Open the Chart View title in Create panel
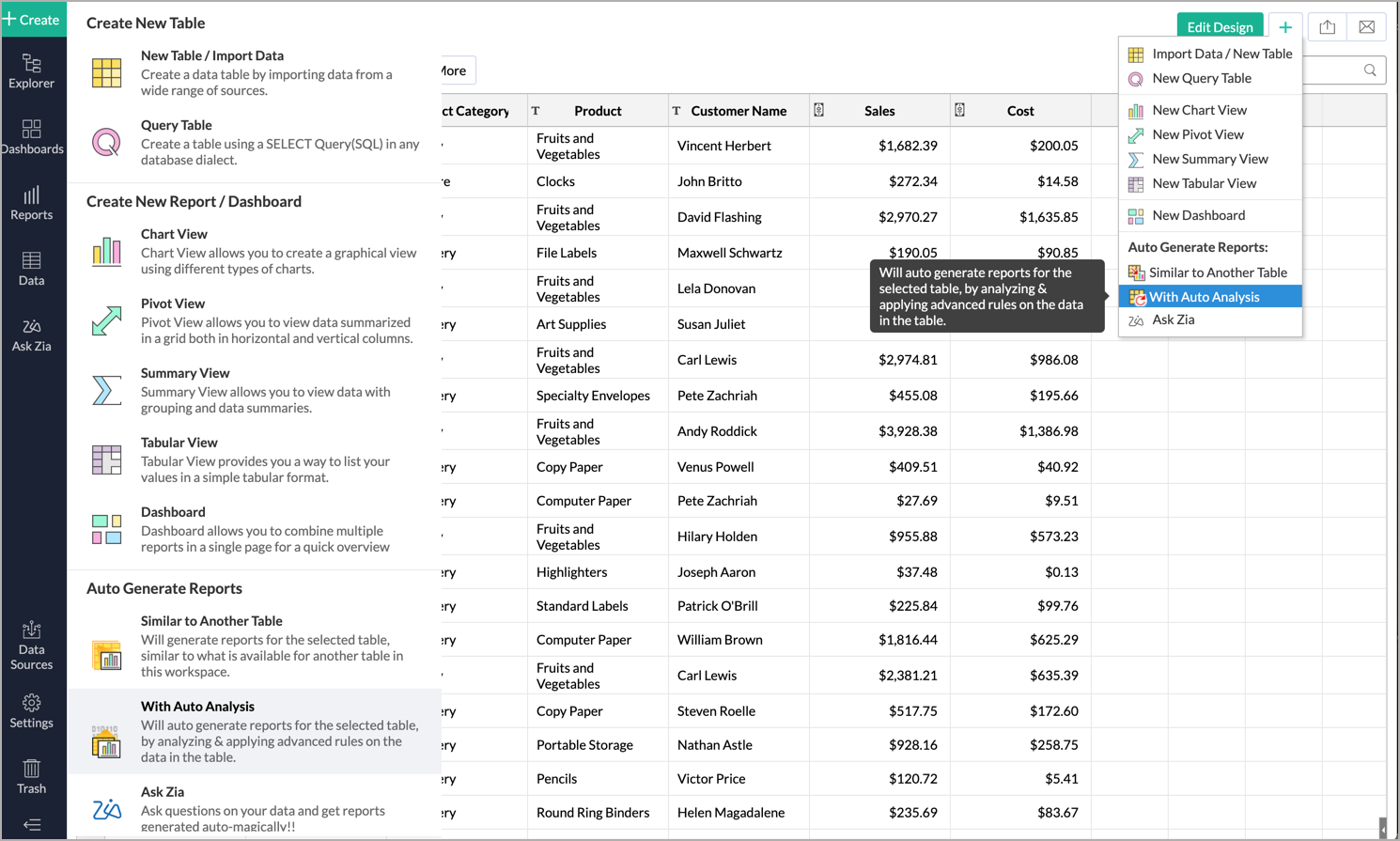1400x841 pixels. coord(174,234)
